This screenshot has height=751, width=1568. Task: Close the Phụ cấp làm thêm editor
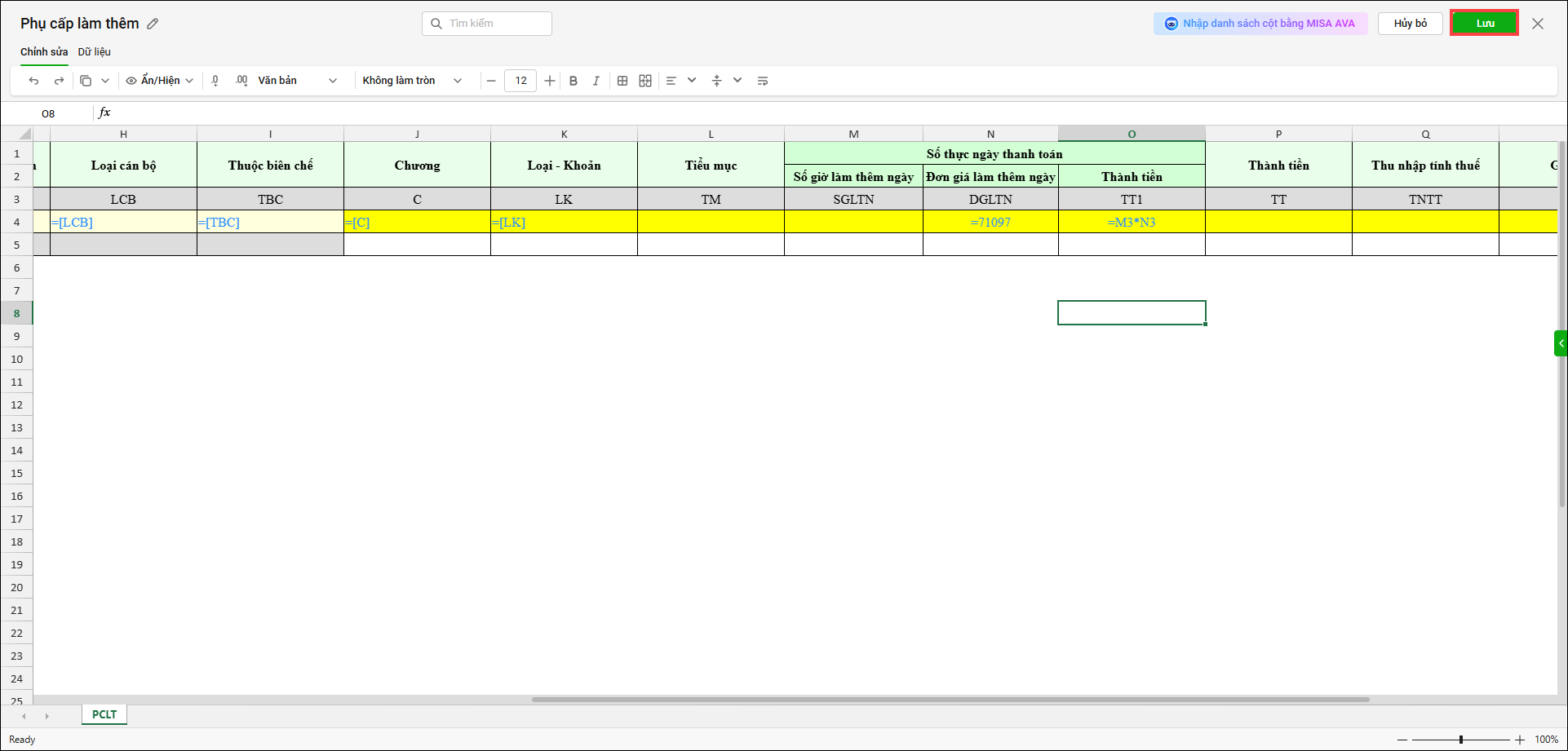(x=1538, y=24)
